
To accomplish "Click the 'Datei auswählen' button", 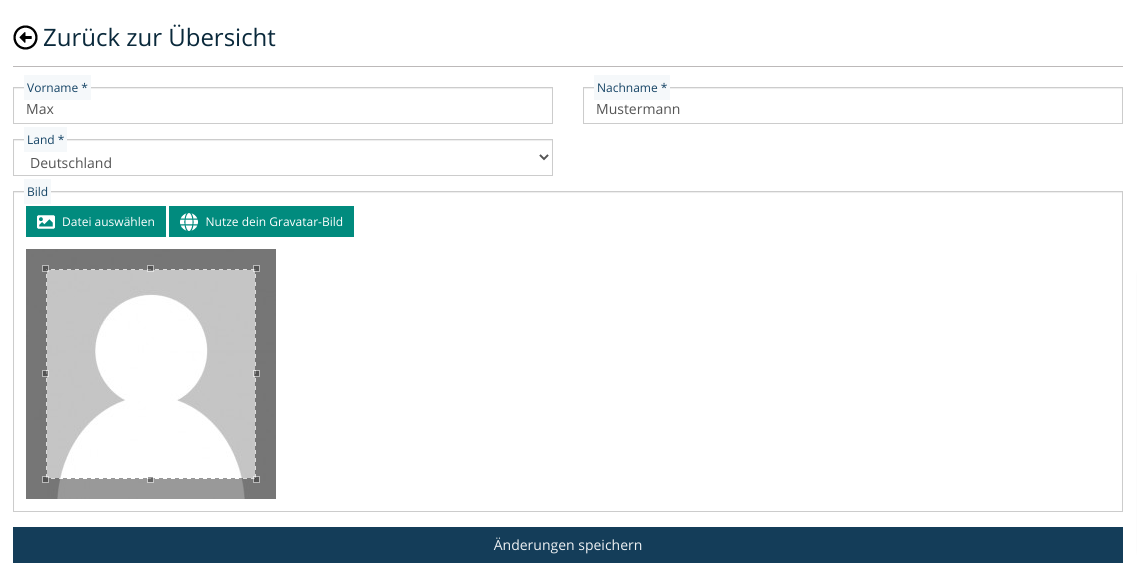I will 96,222.
